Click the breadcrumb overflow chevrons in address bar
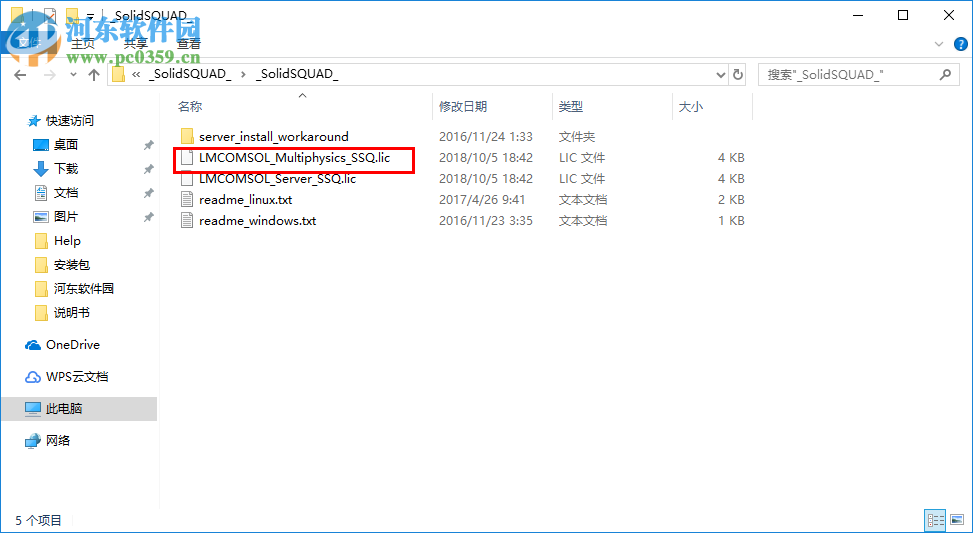This screenshot has width=973, height=533. pos(136,74)
